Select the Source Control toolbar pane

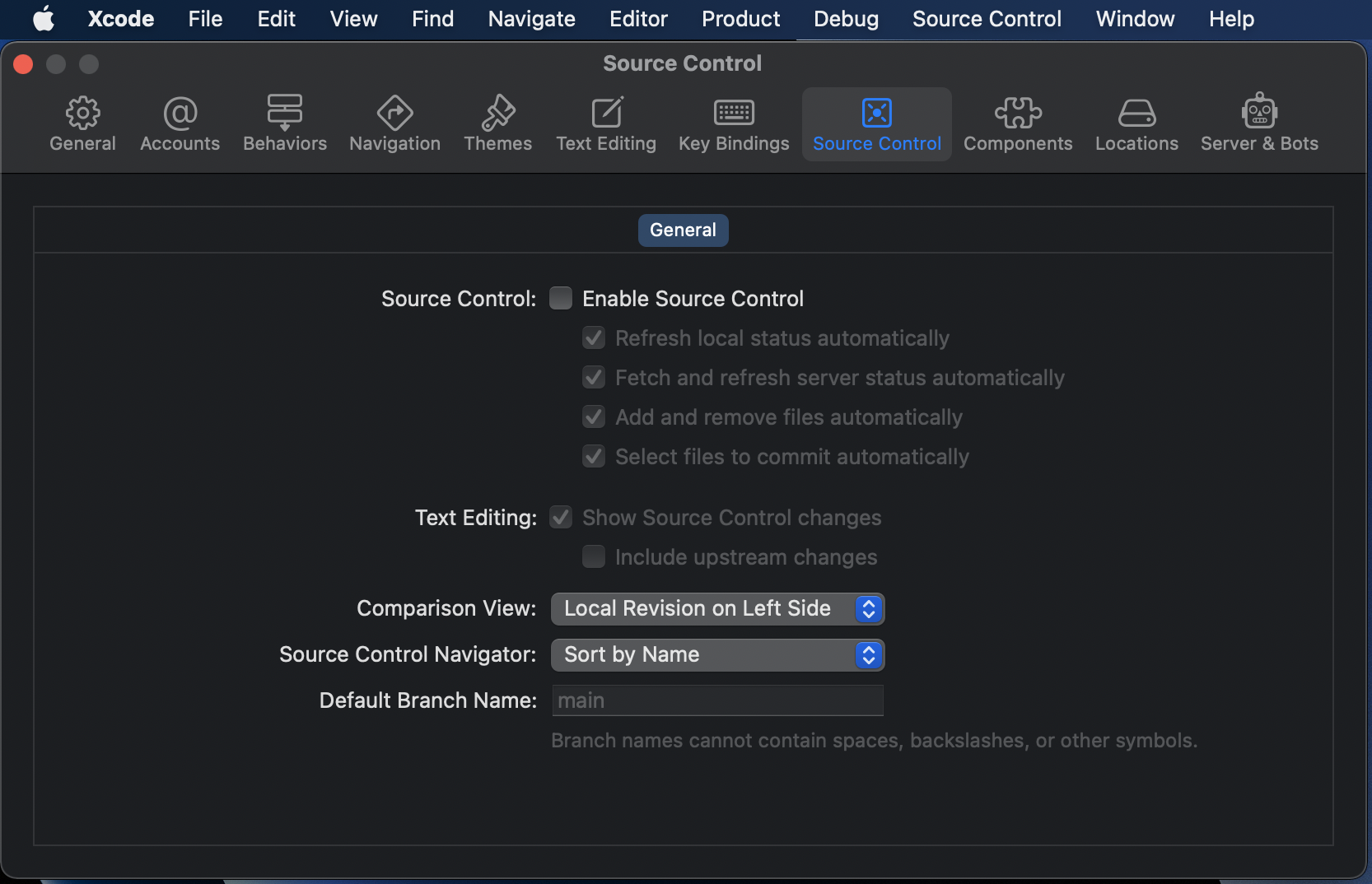[x=877, y=124]
